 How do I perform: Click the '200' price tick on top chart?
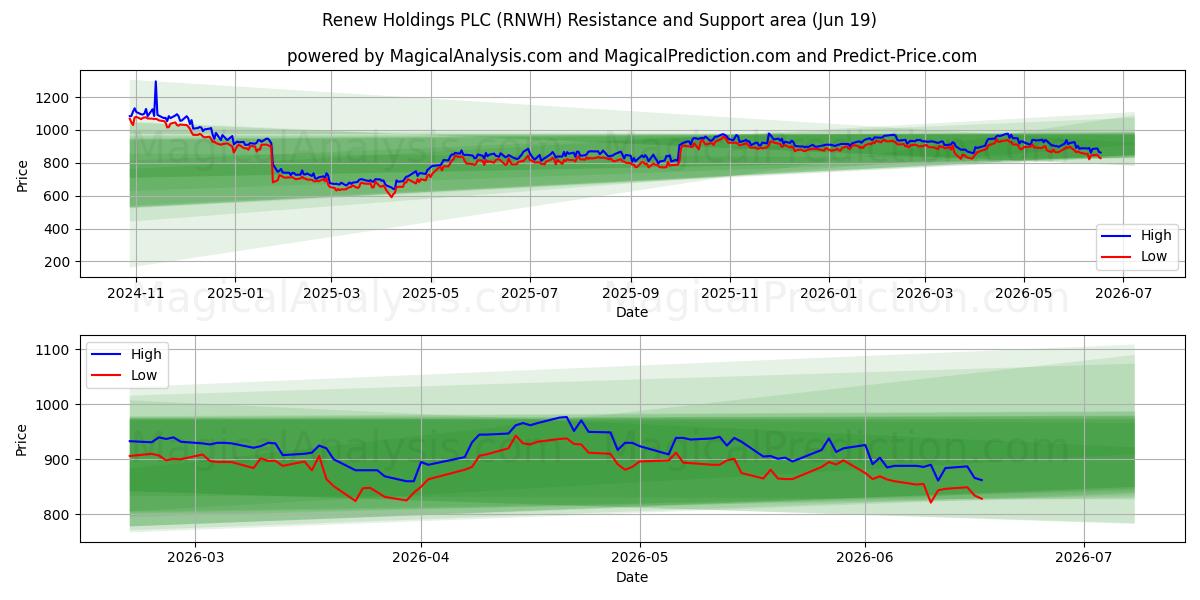[60, 263]
